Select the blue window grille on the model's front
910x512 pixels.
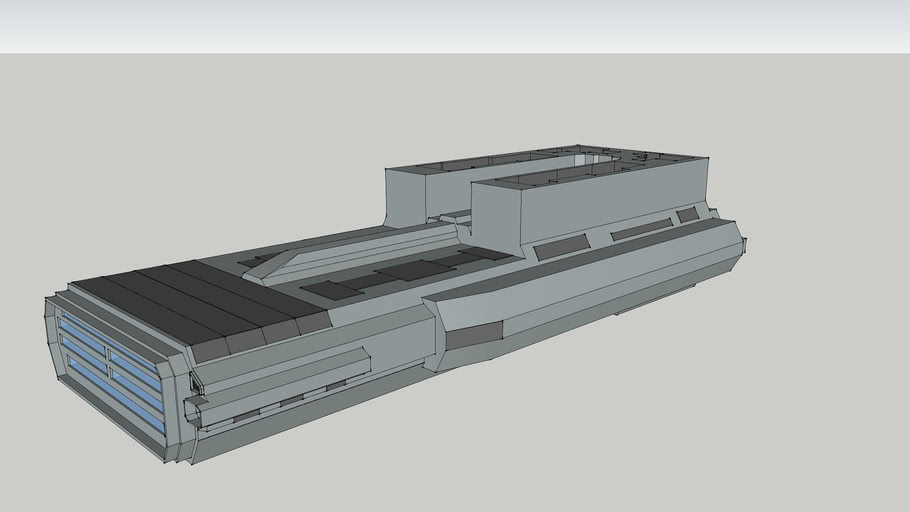[x=110, y=373]
